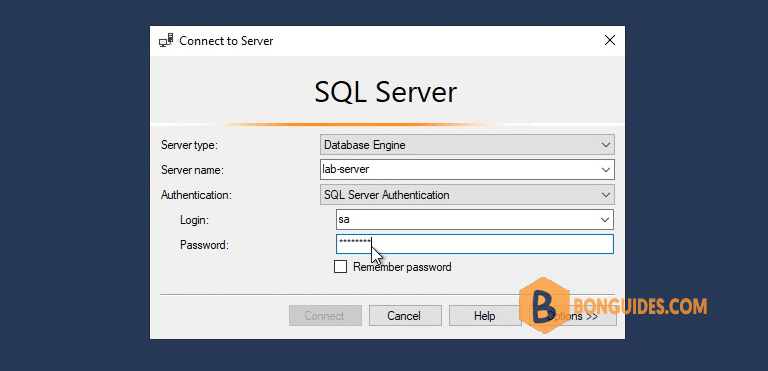Enable the Remember password checkbox
Image resolution: width=768 pixels, height=371 pixels.
[x=340, y=267]
